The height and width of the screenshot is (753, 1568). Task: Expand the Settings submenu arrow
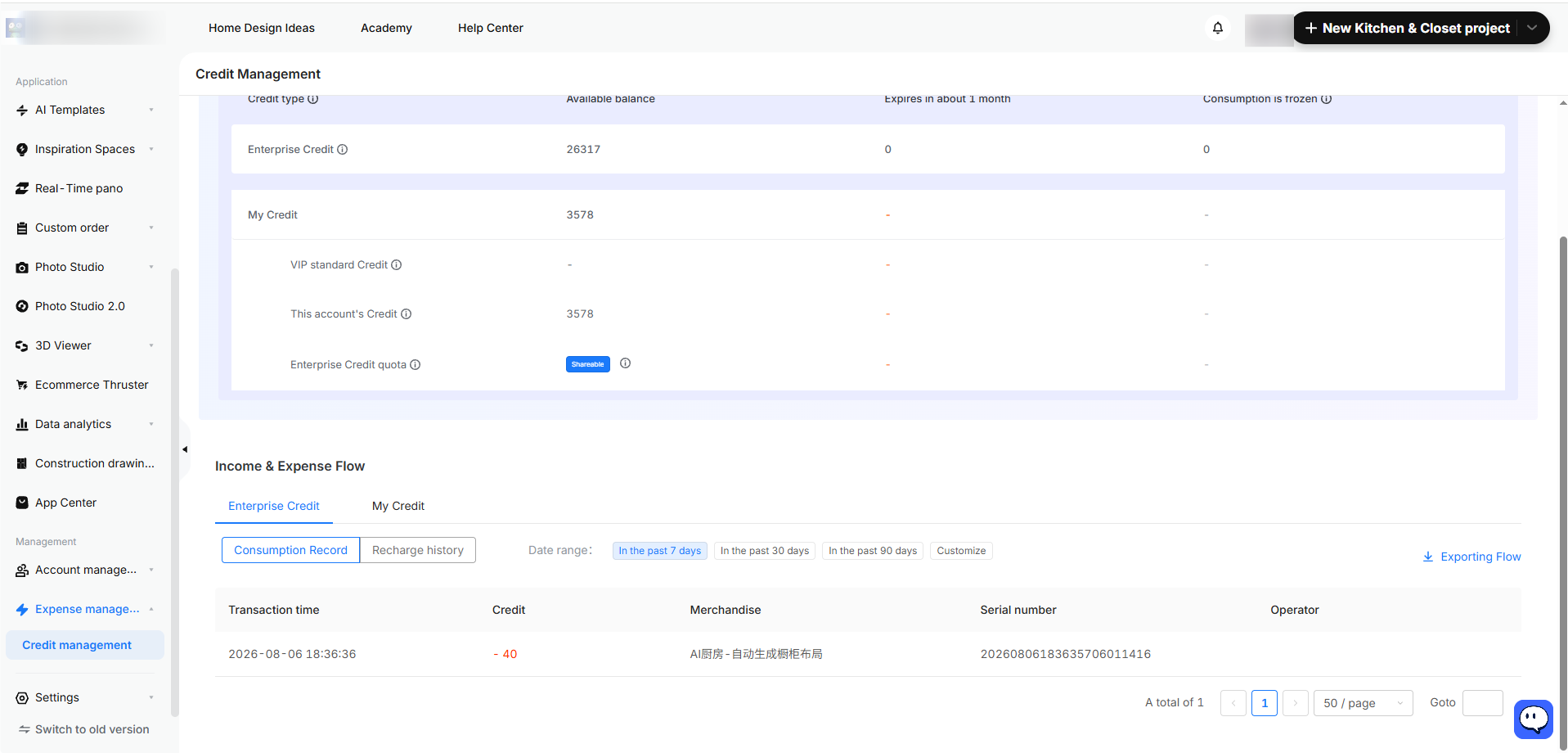(151, 698)
